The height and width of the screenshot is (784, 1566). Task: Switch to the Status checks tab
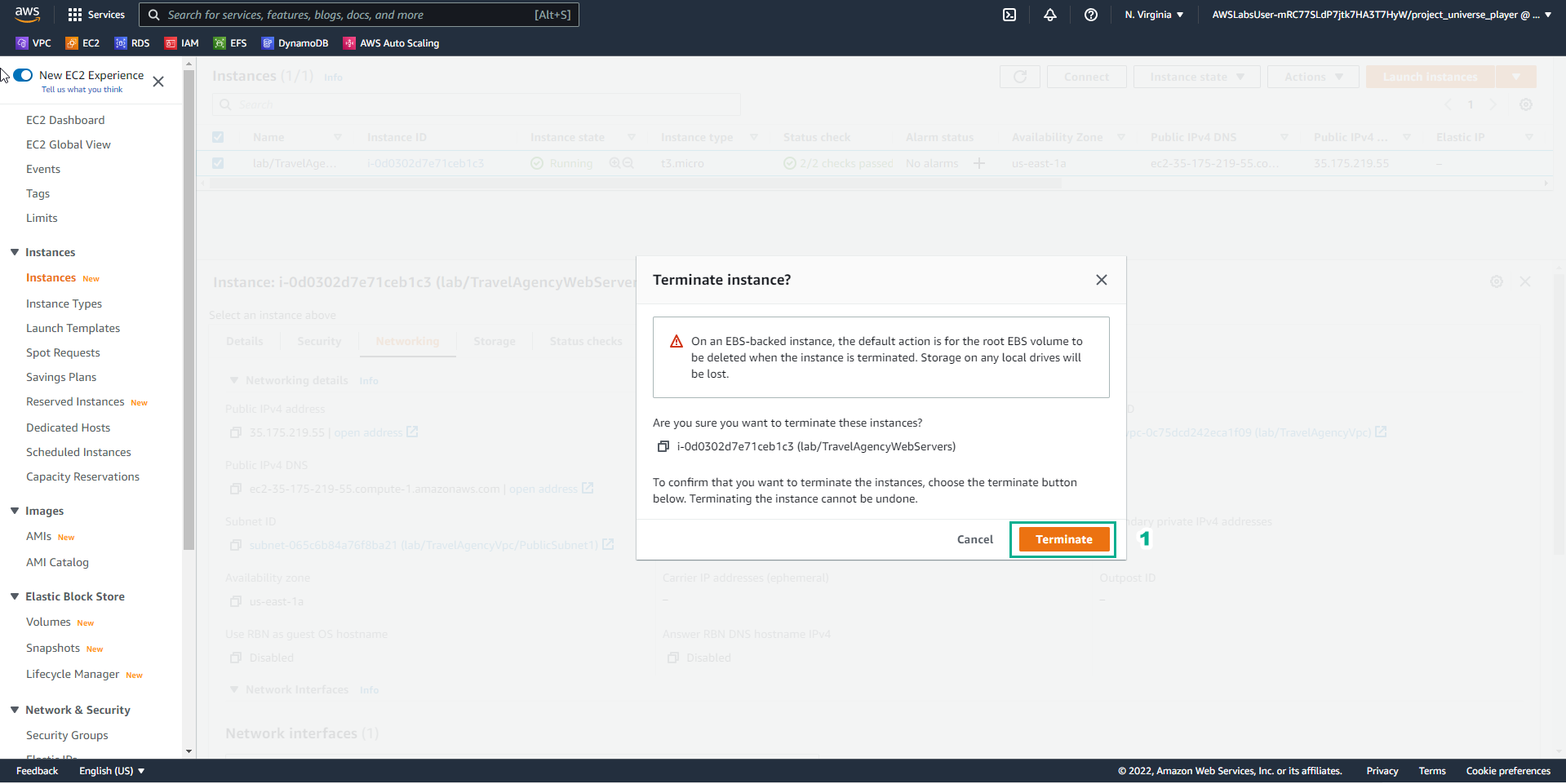(x=586, y=341)
